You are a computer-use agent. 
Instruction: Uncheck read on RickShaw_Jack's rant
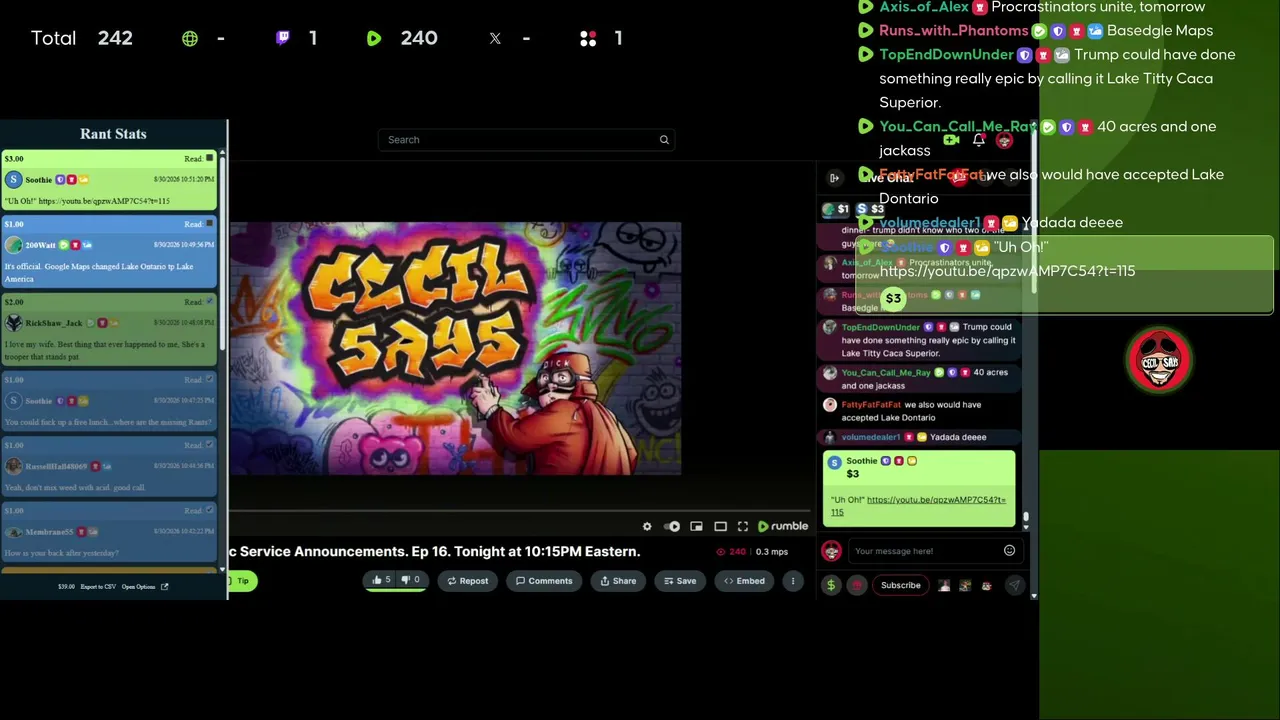[210, 301]
